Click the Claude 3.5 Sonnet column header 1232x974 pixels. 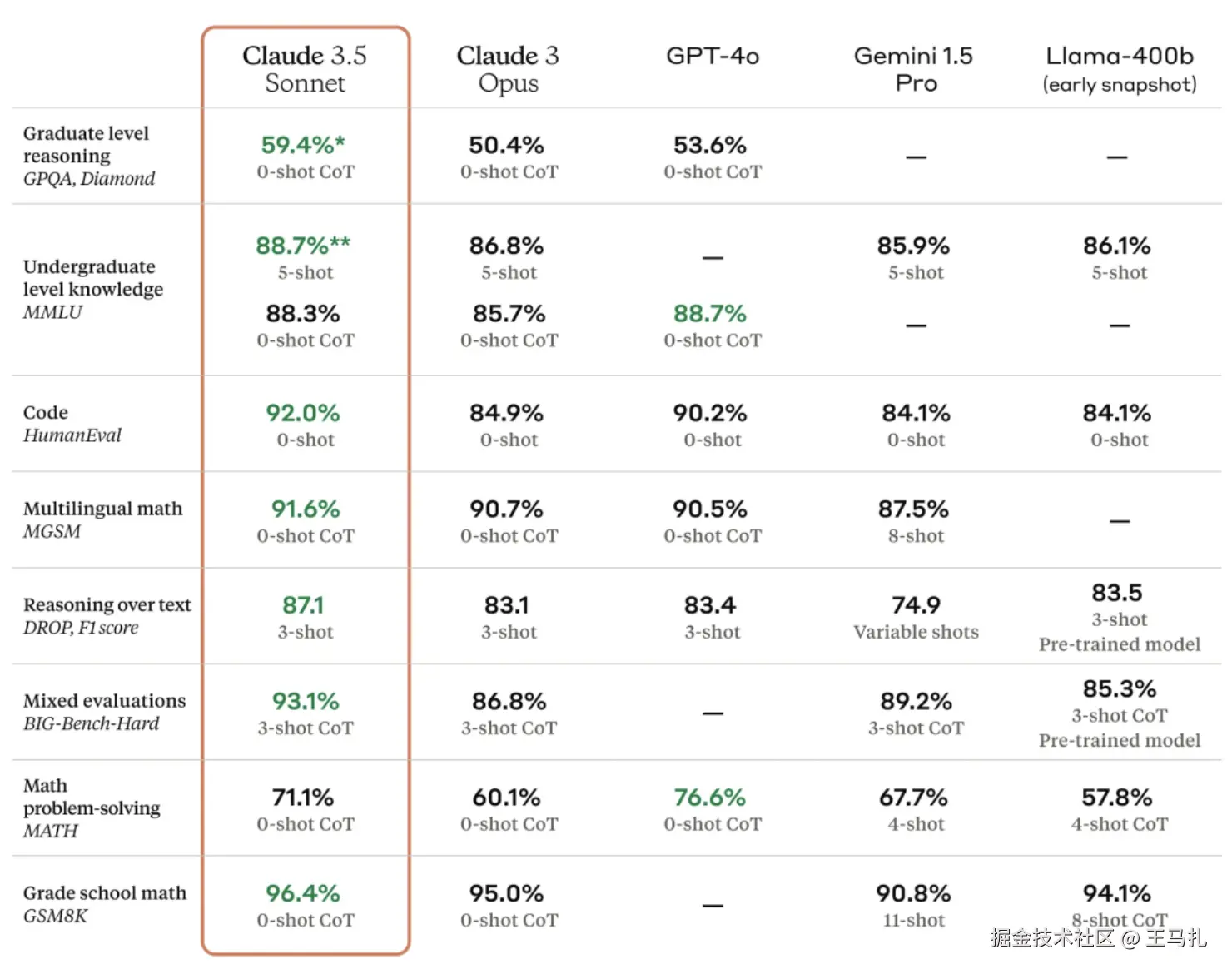[305, 69]
